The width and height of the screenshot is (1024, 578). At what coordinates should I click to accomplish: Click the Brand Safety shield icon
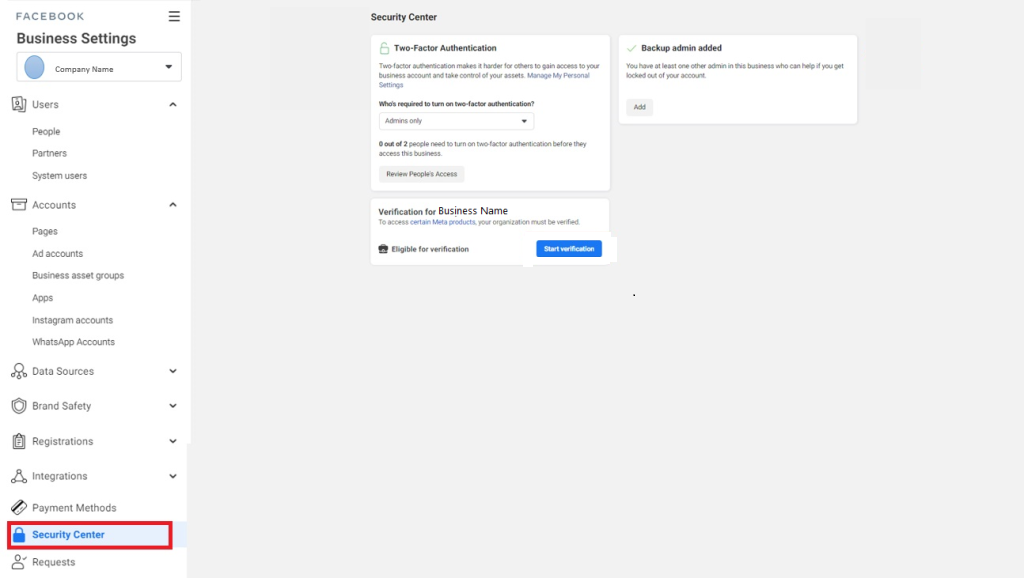19,406
